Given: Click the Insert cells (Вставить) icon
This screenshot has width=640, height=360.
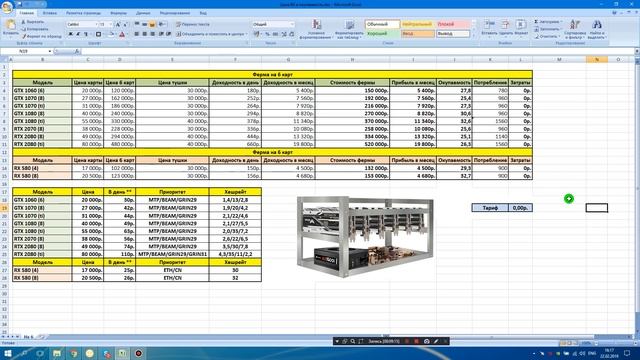Looking at the screenshot, I should 489,25.
